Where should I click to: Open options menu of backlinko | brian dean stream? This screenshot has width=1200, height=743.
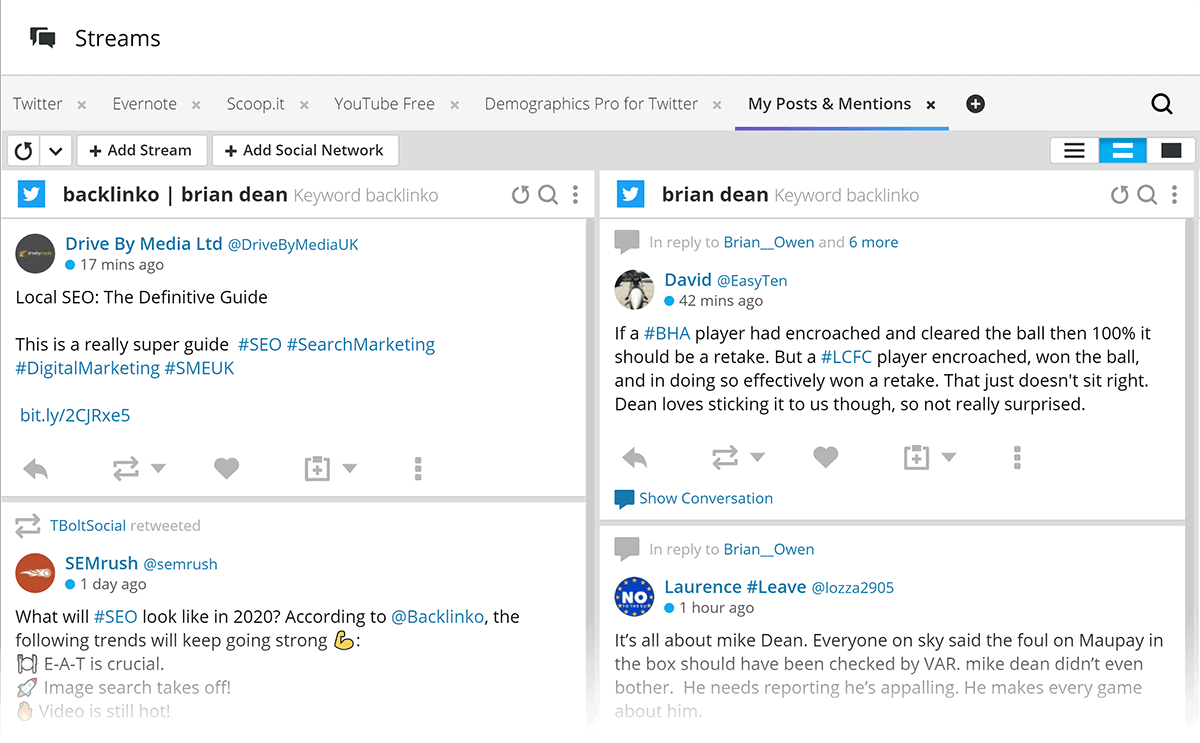click(575, 195)
